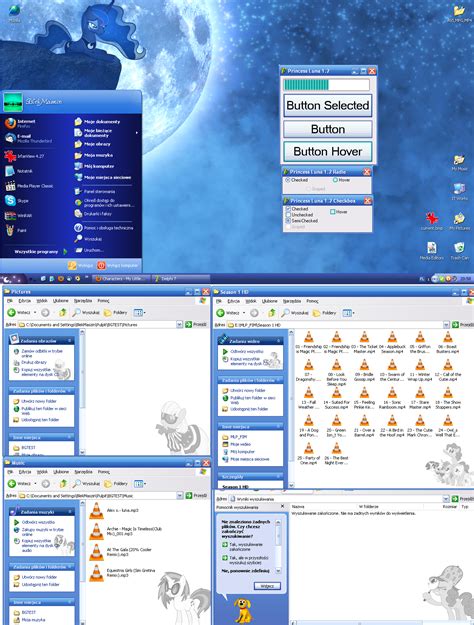Image resolution: width=474 pixels, height=625 pixels.
Task: Click the Up folder icon in Music window
Action: click(x=63, y=483)
